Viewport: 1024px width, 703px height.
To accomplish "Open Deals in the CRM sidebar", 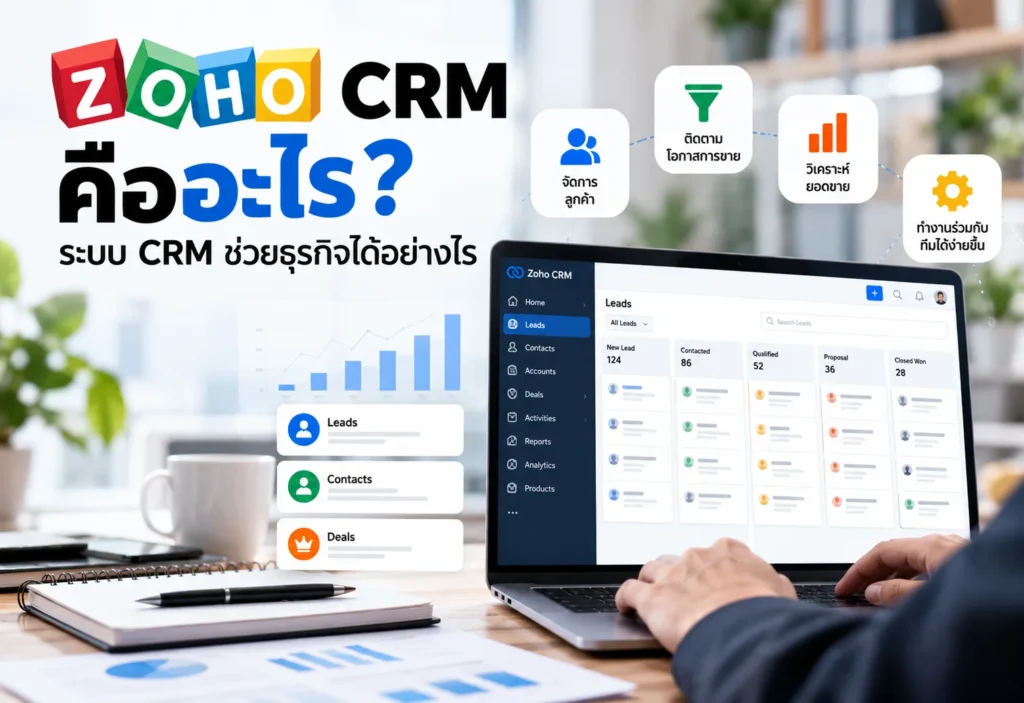I will click(547, 394).
